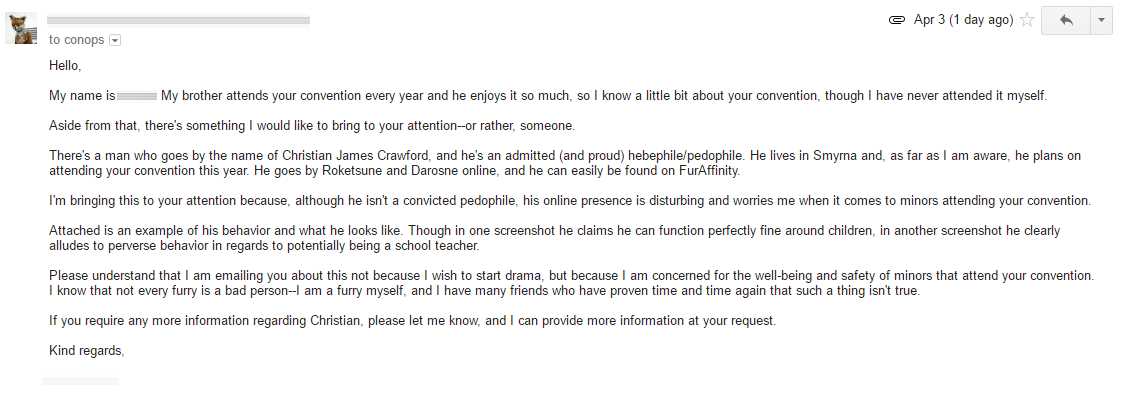Click the 'Kind regards,' closing line
Viewport: 1124px width, 399px height.
coord(87,351)
